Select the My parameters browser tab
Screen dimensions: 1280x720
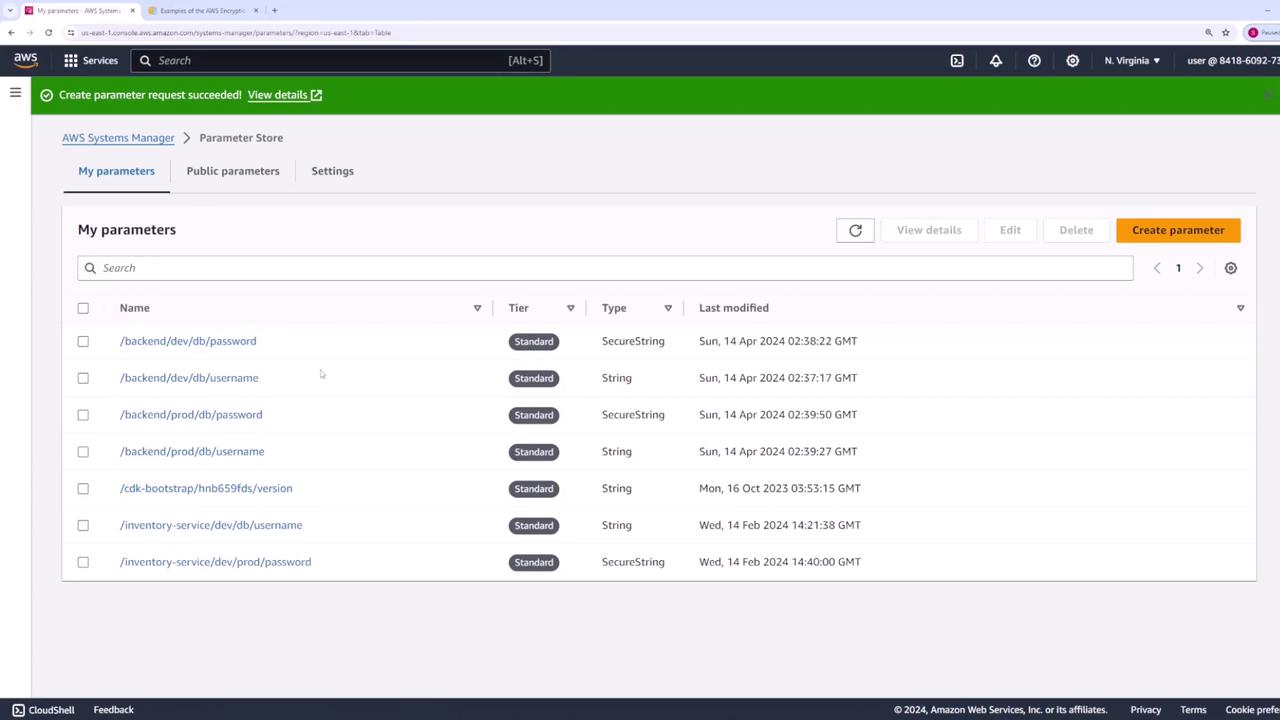coord(80,10)
